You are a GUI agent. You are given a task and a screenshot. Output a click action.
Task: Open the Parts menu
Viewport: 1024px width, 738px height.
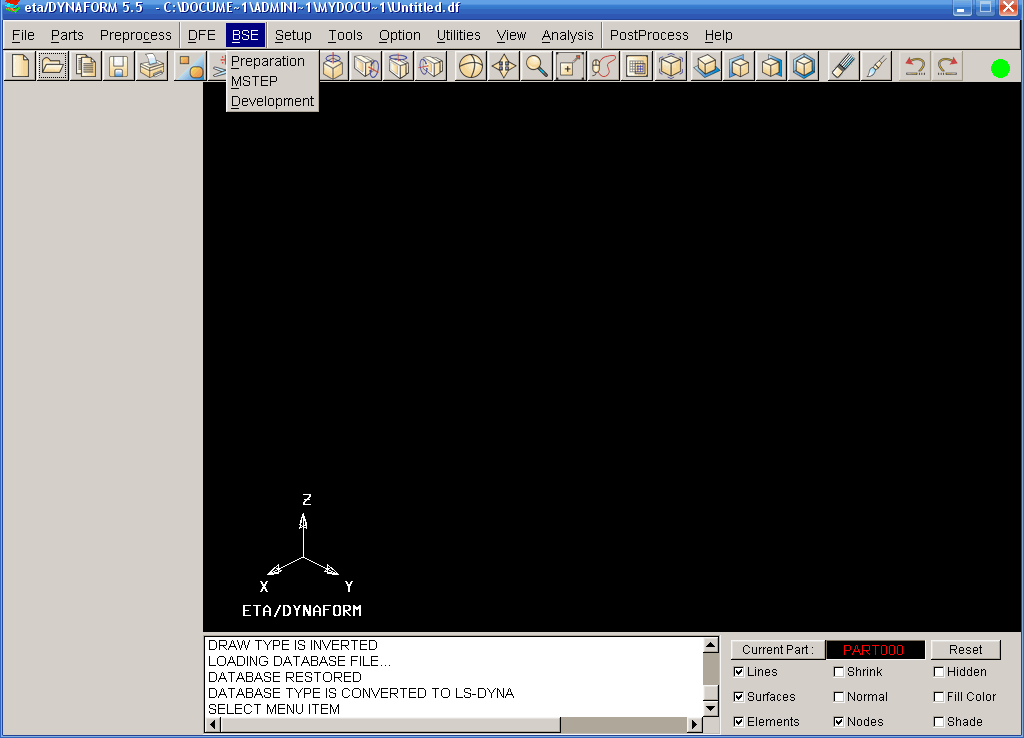[x=67, y=35]
